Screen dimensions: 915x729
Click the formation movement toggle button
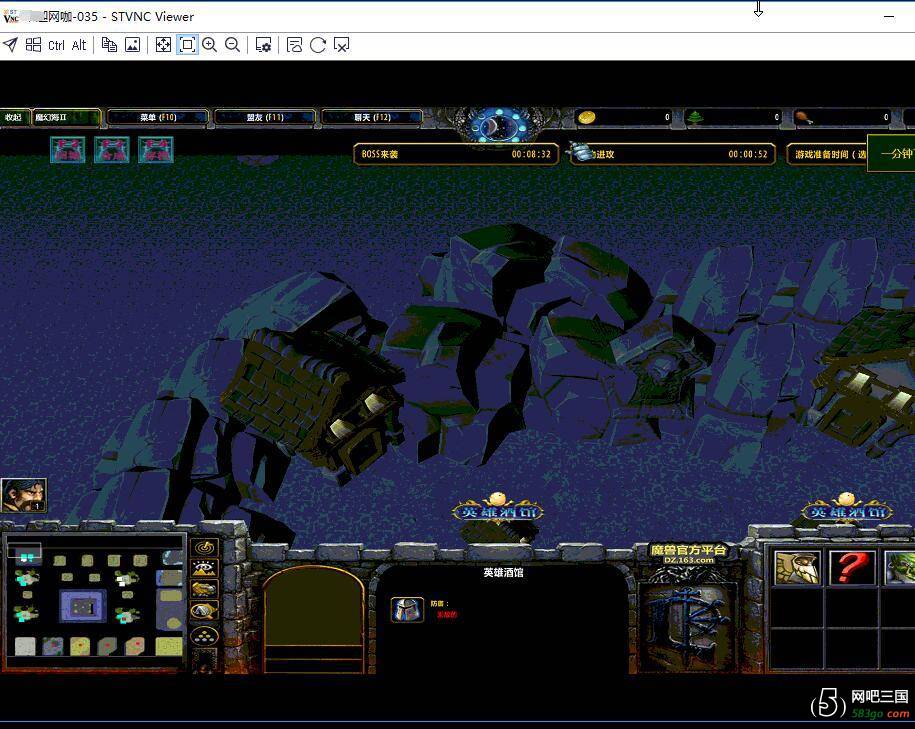204,636
